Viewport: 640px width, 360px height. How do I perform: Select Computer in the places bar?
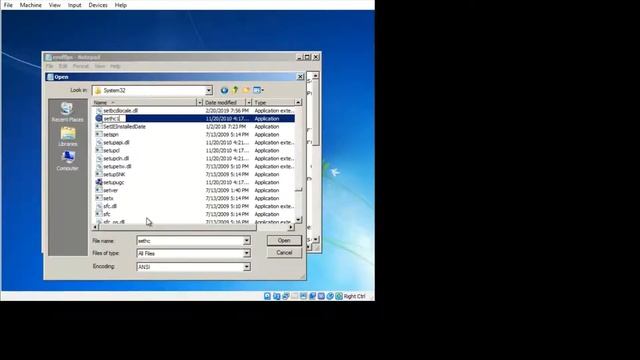[x=67, y=161]
